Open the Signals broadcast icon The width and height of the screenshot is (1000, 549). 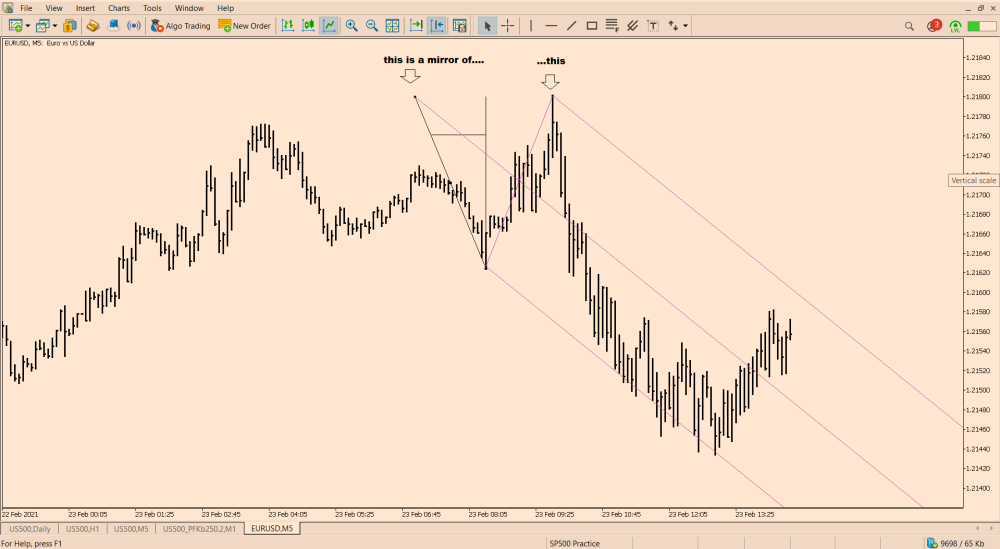[134, 26]
